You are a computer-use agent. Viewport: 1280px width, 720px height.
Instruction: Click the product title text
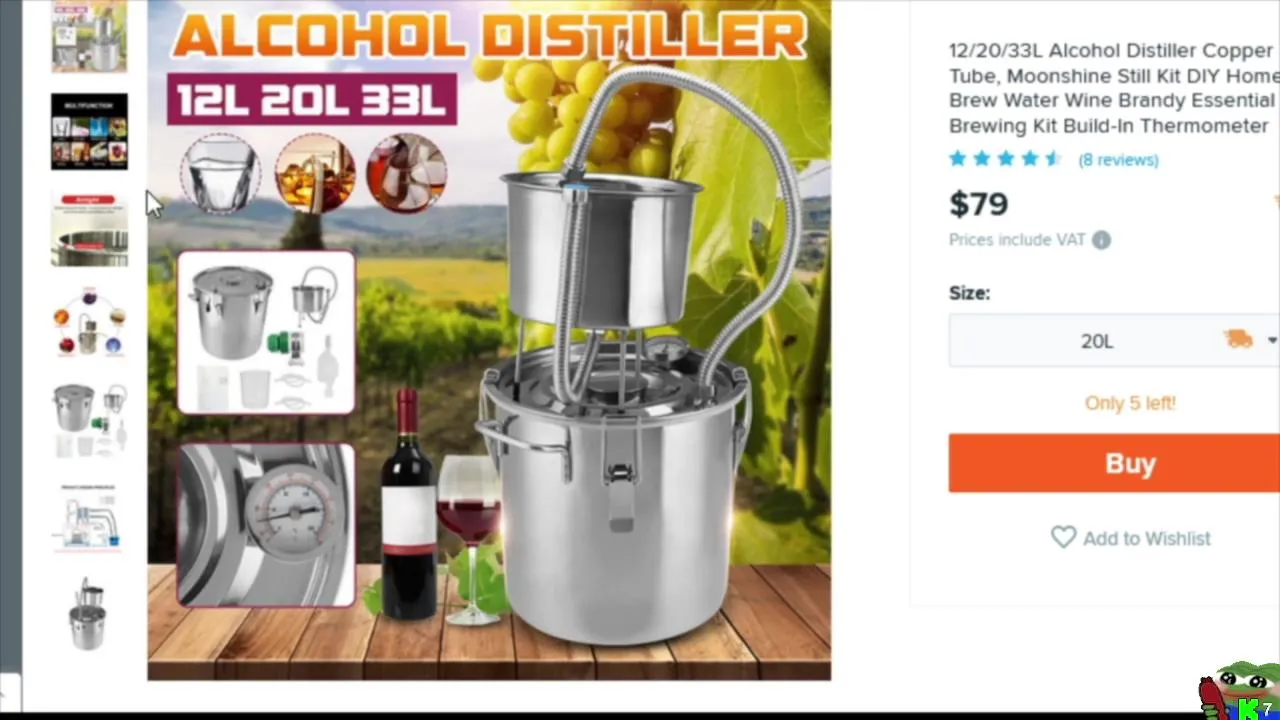[x=1112, y=88]
